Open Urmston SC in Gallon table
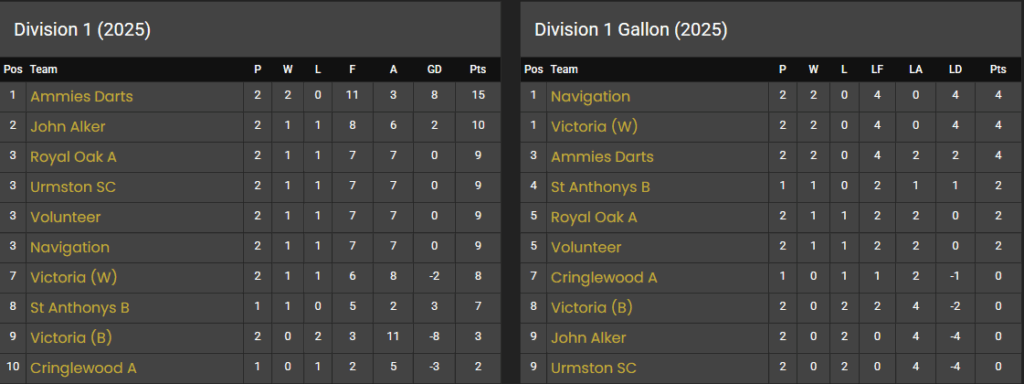The height and width of the screenshot is (384, 1024). click(594, 368)
